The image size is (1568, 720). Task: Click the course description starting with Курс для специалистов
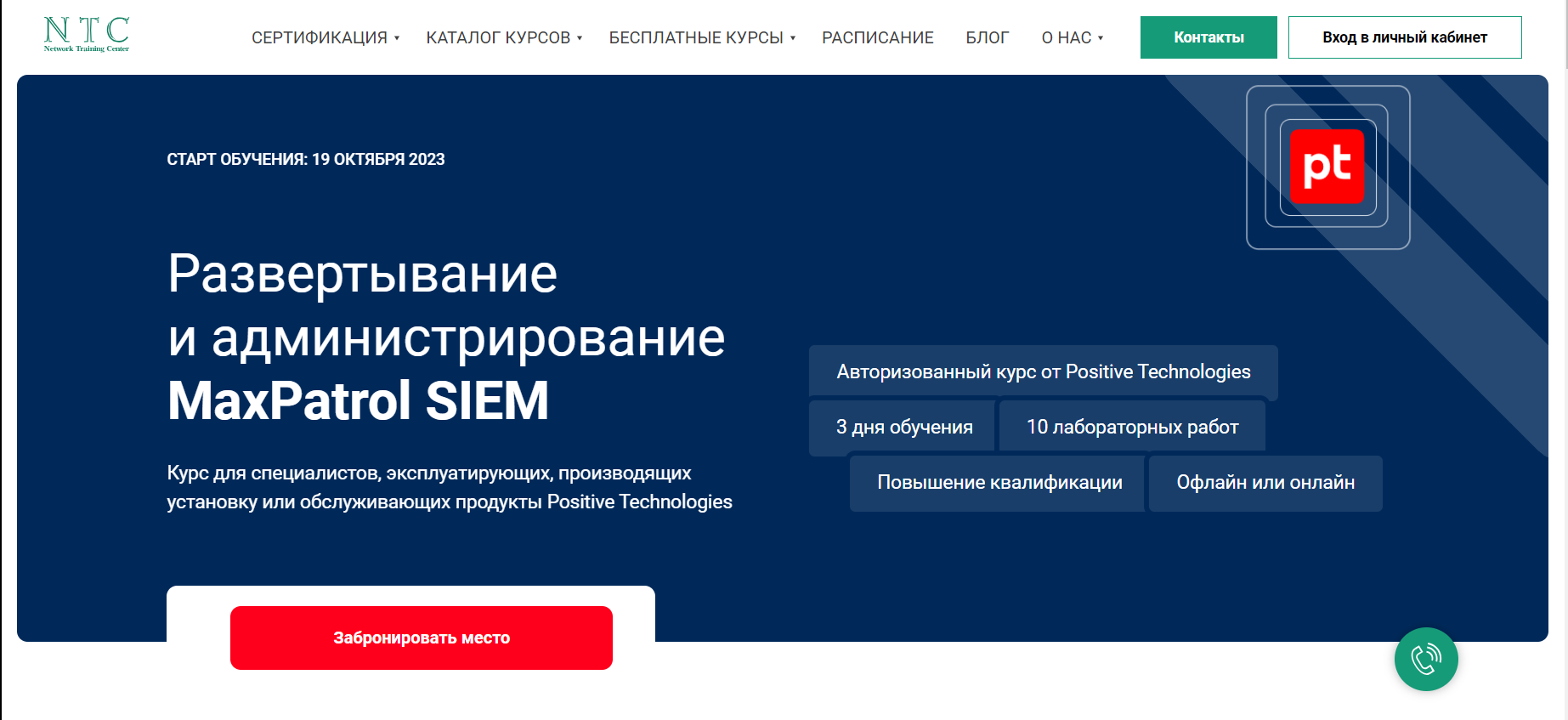click(450, 487)
